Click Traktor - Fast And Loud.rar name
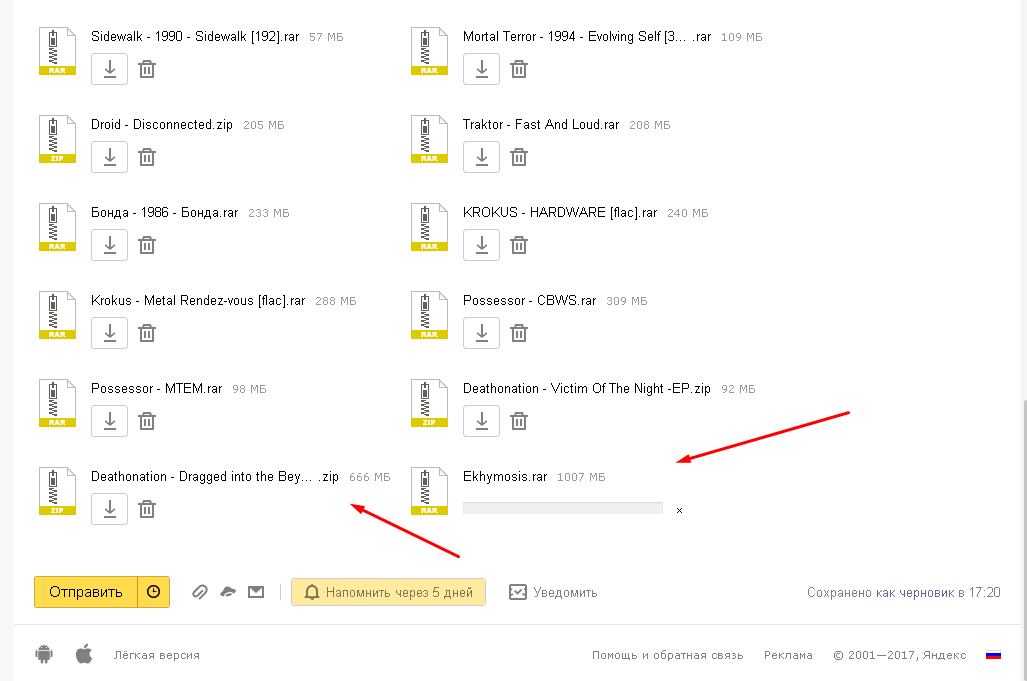This screenshot has height=681, width=1027. [541, 124]
